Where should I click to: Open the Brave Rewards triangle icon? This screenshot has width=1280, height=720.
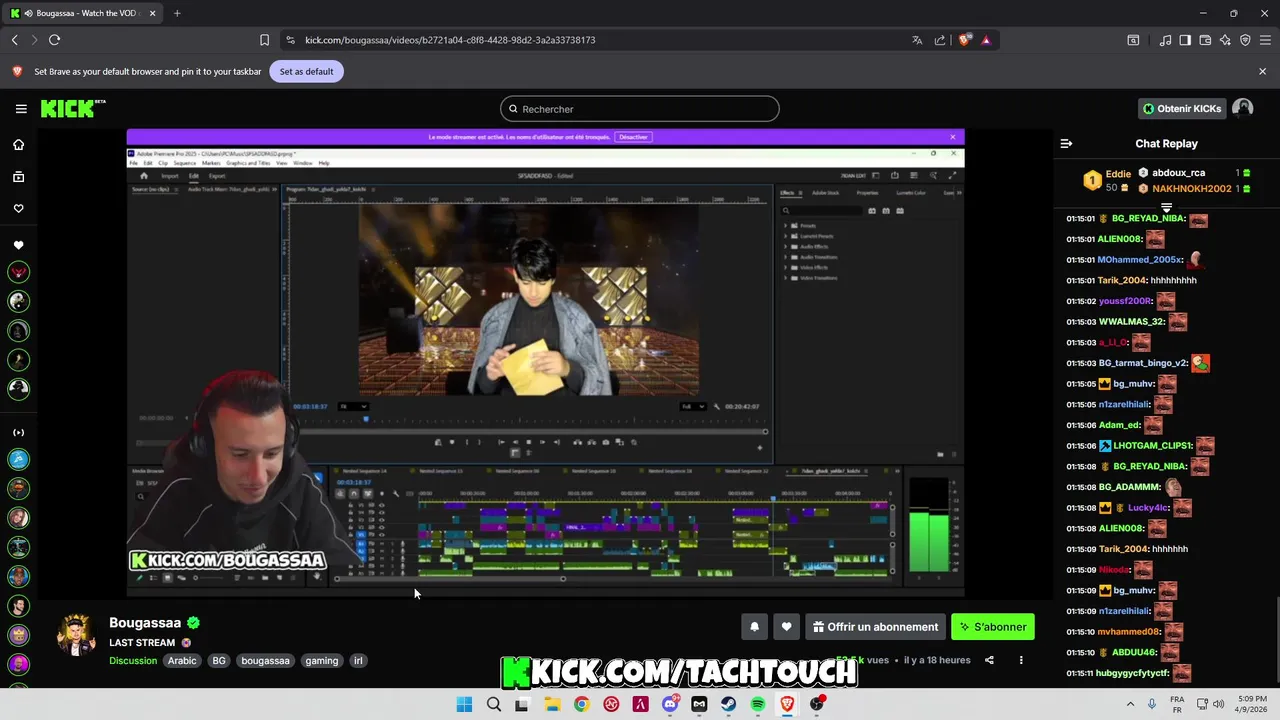(986, 40)
